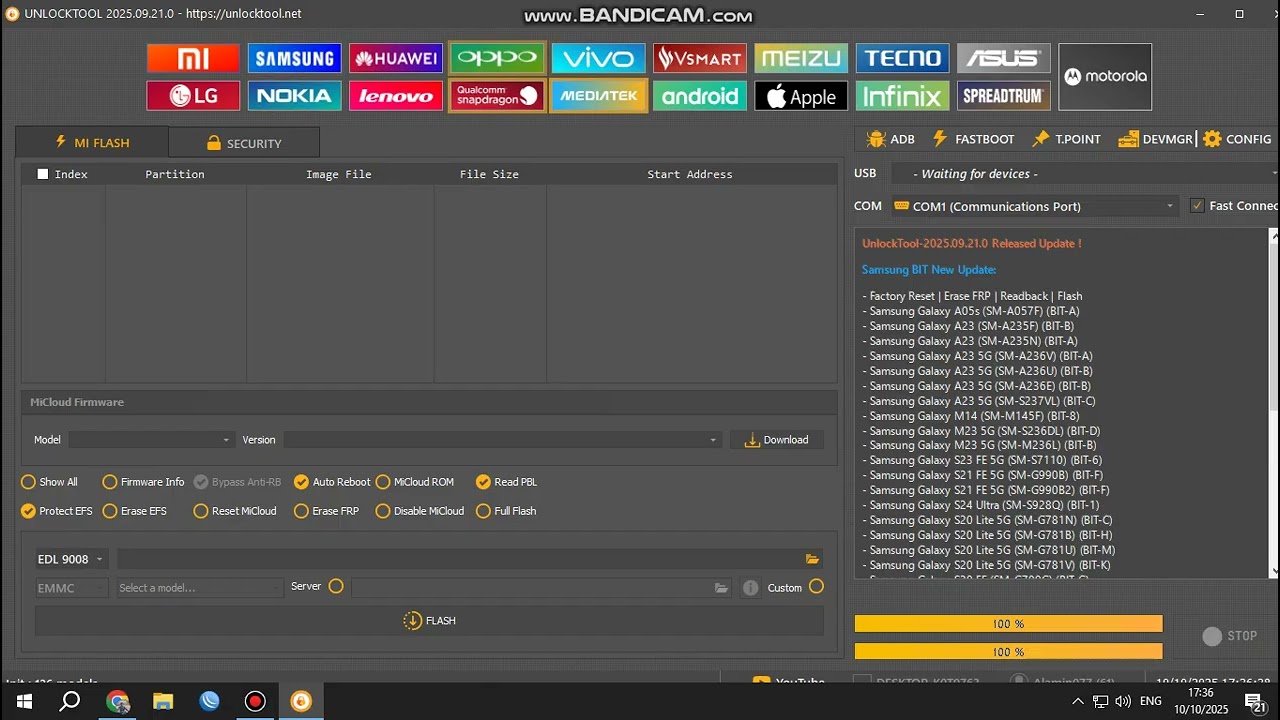1280x720 pixels.
Task: Select the Lenovo brand logo
Action: [x=396, y=96]
